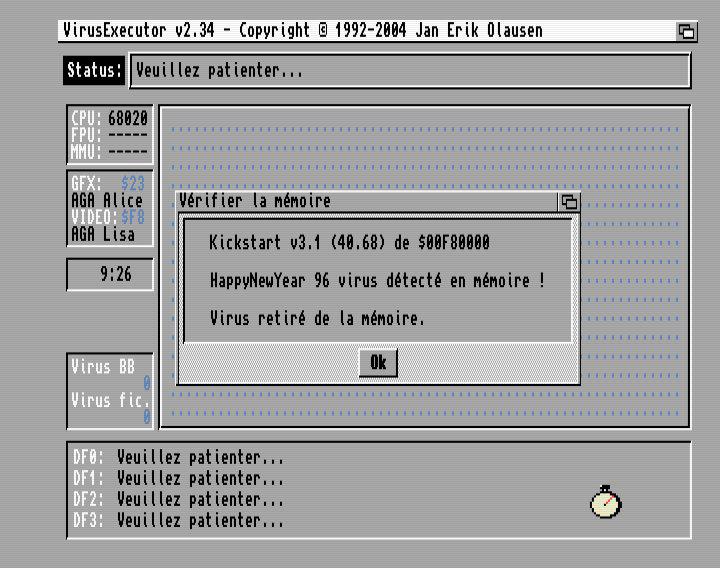Click the VirusExecutor v2.34 title bar

[x=367, y=31]
